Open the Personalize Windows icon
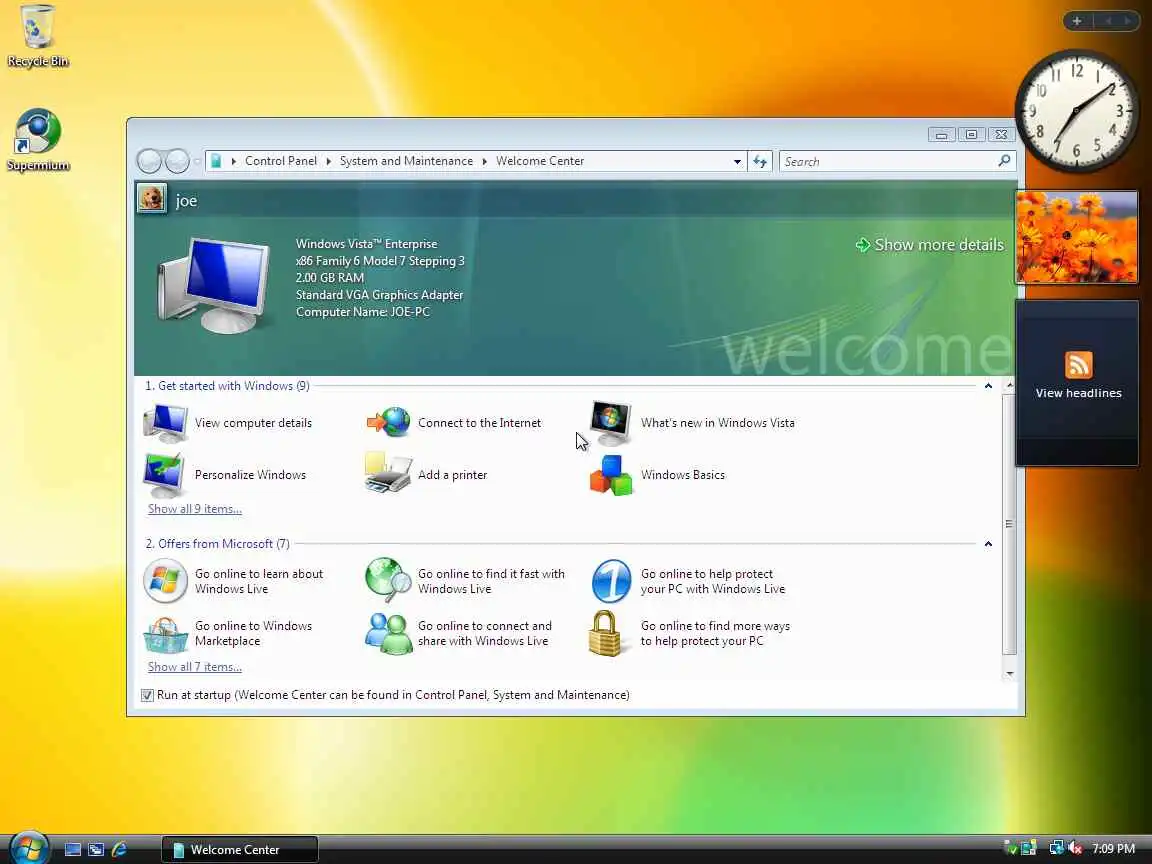1152x864 pixels. pos(164,475)
